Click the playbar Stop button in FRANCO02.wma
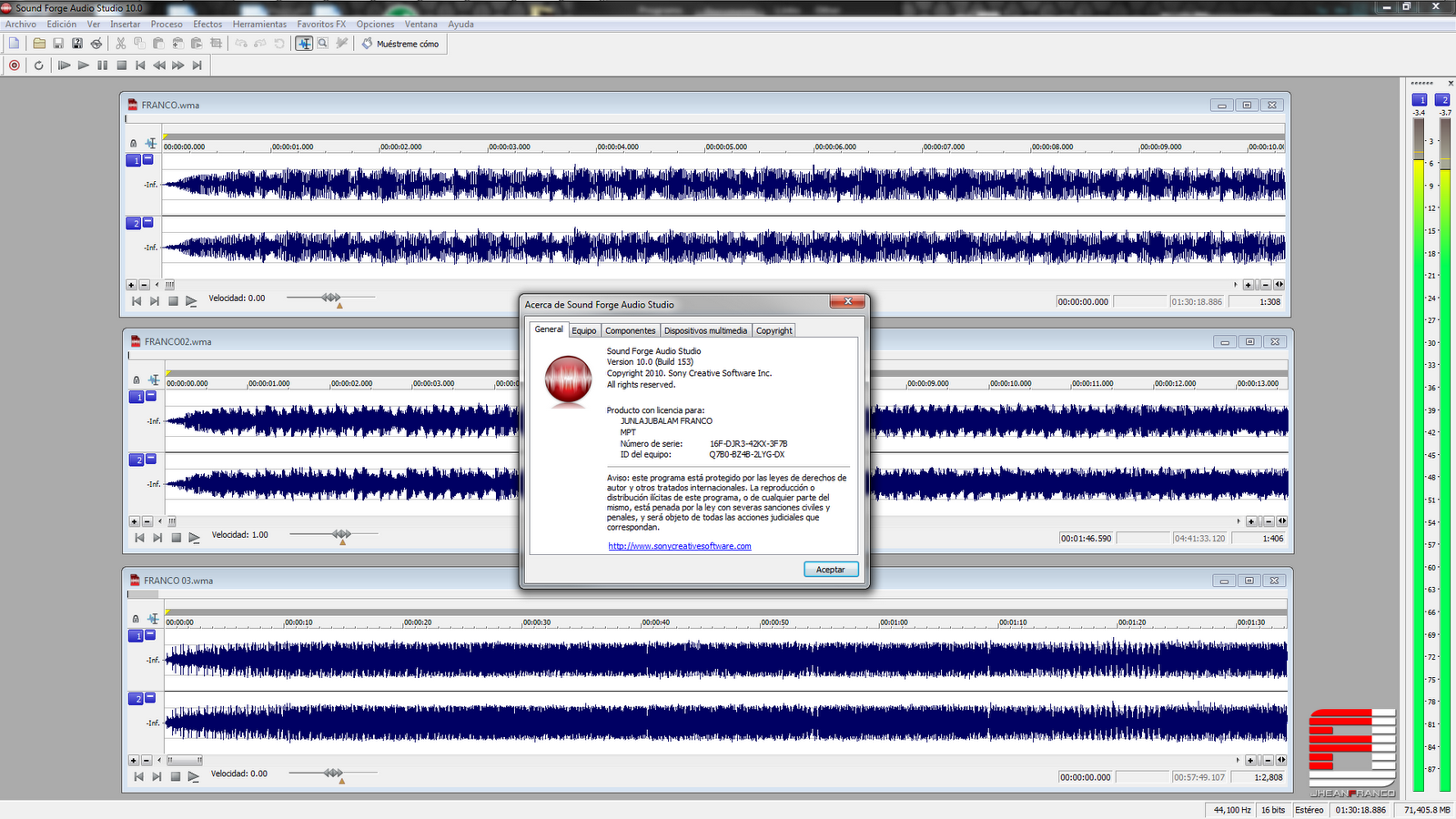1456x819 pixels. [x=177, y=538]
